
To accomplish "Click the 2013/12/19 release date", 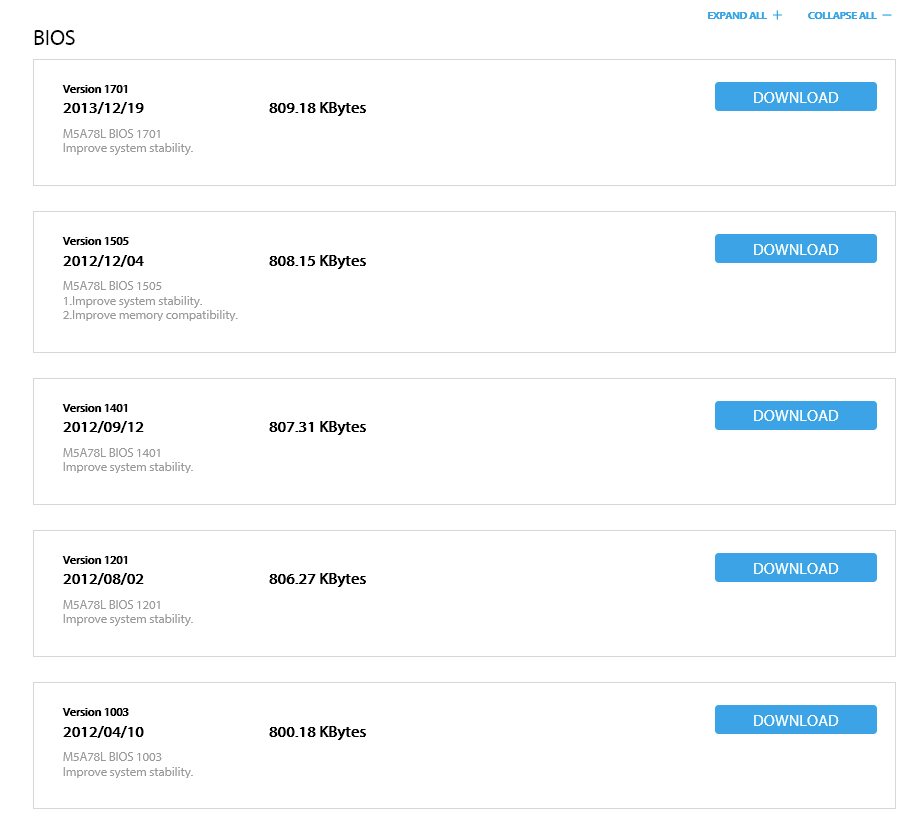I will click(x=103, y=108).
